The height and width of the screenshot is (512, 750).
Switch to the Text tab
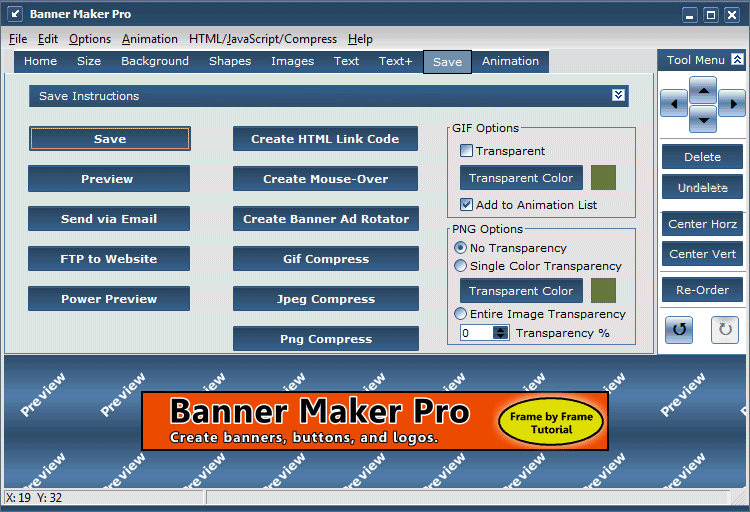(346, 61)
